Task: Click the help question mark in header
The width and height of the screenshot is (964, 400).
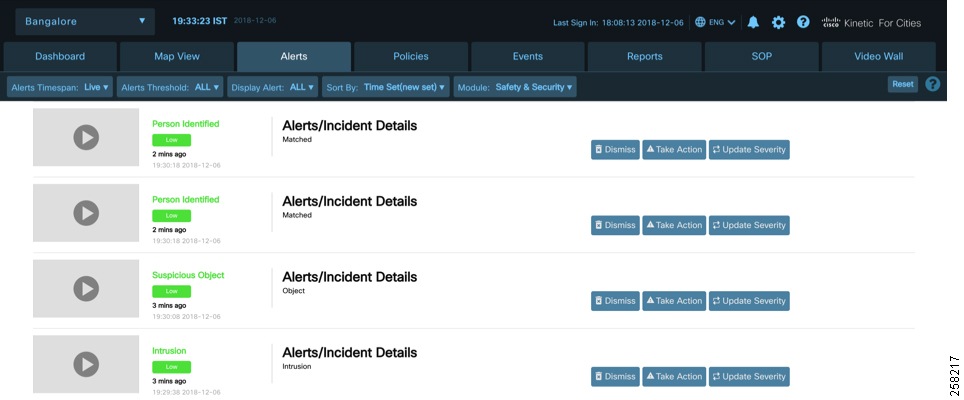Action: (x=803, y=22)
